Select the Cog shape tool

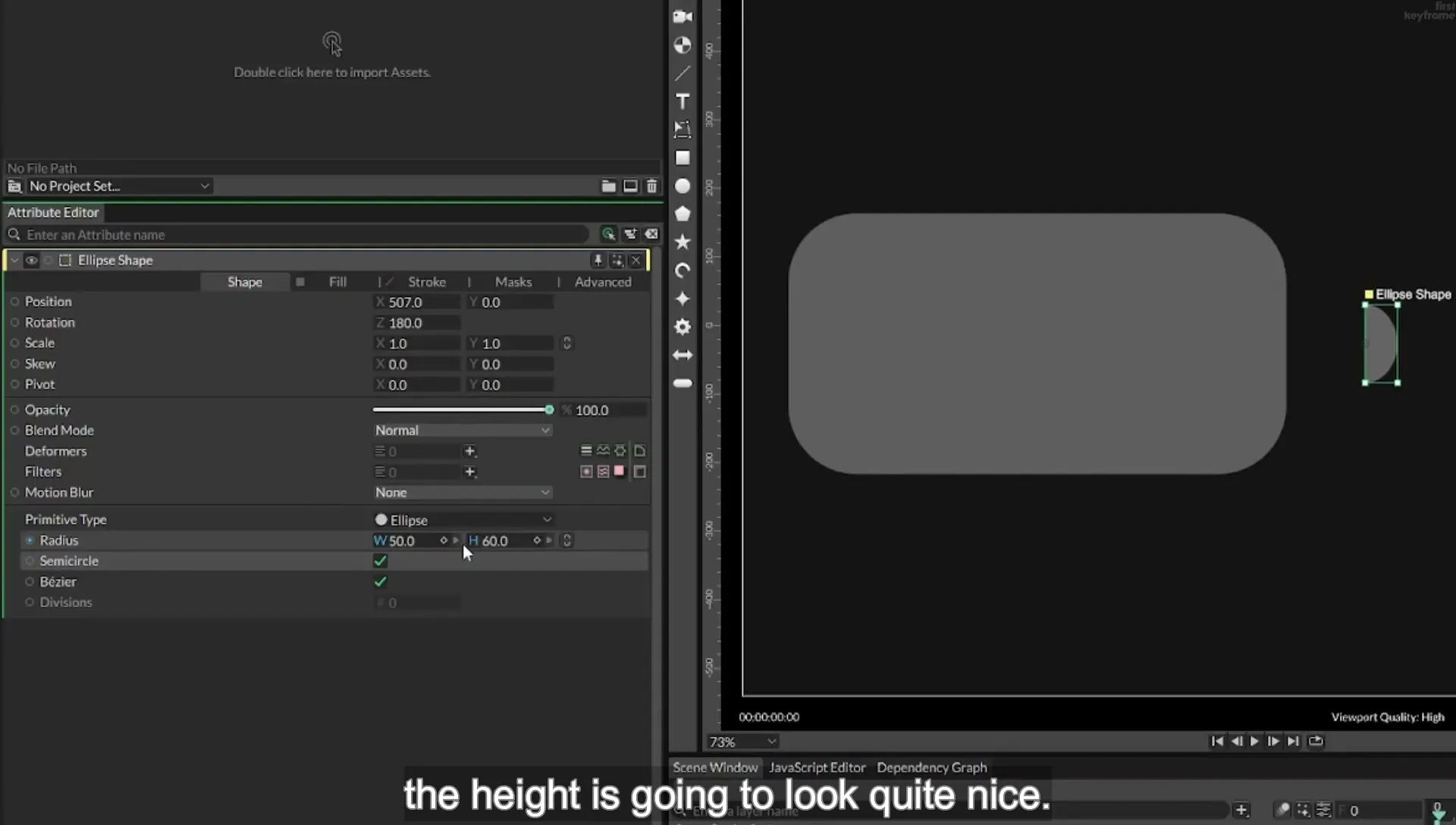click(682, 327)
